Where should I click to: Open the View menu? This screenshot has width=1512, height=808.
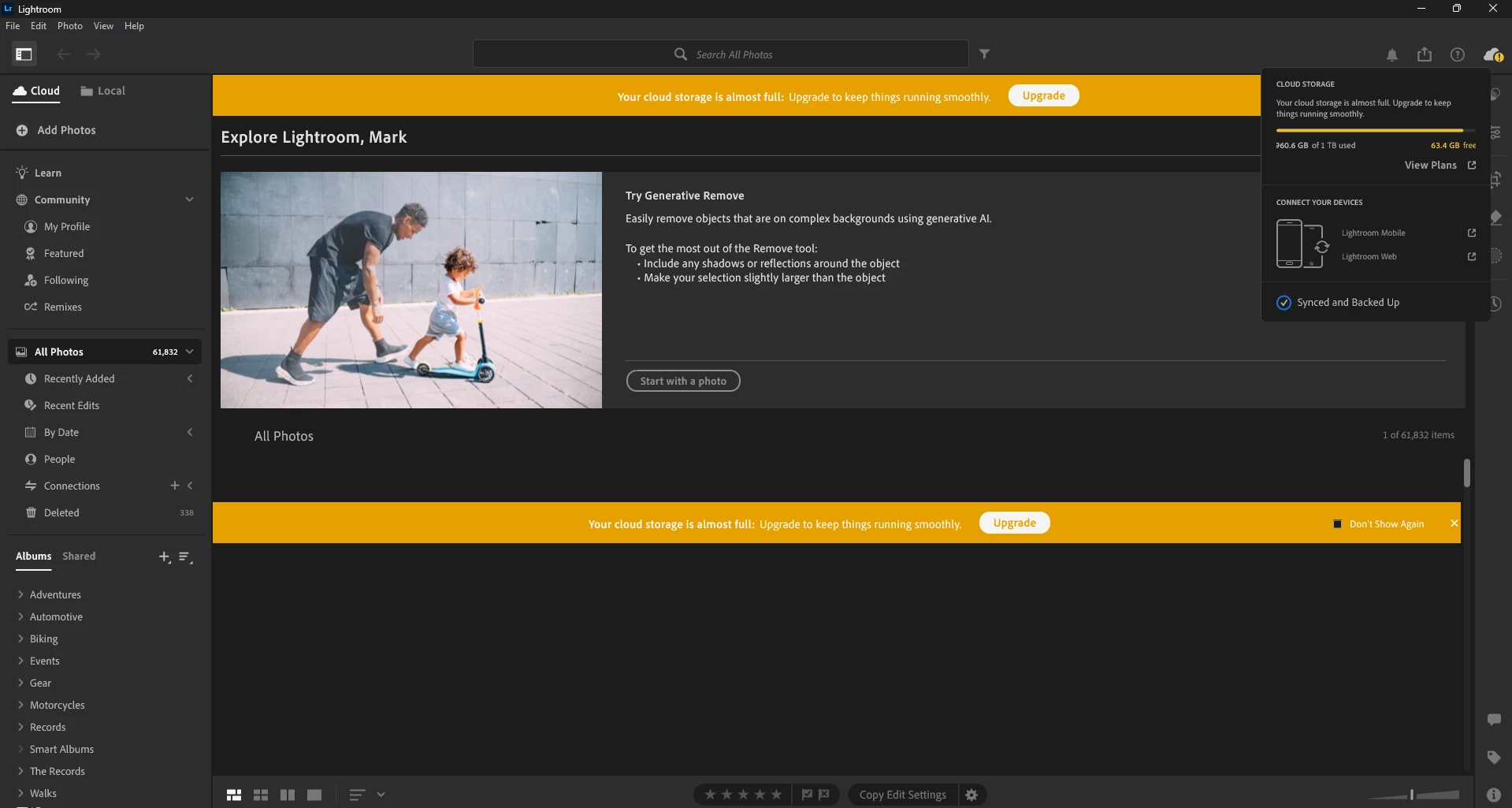pos(103,26)
